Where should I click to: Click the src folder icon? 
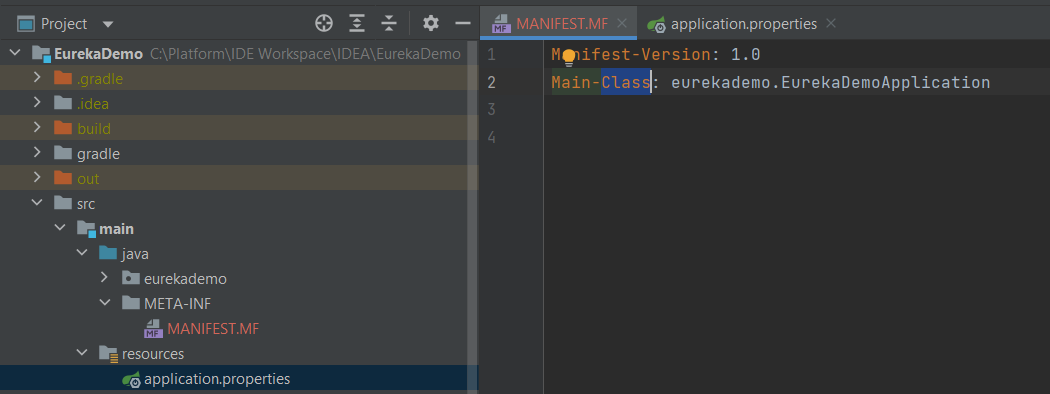click(x=63, y=203)
